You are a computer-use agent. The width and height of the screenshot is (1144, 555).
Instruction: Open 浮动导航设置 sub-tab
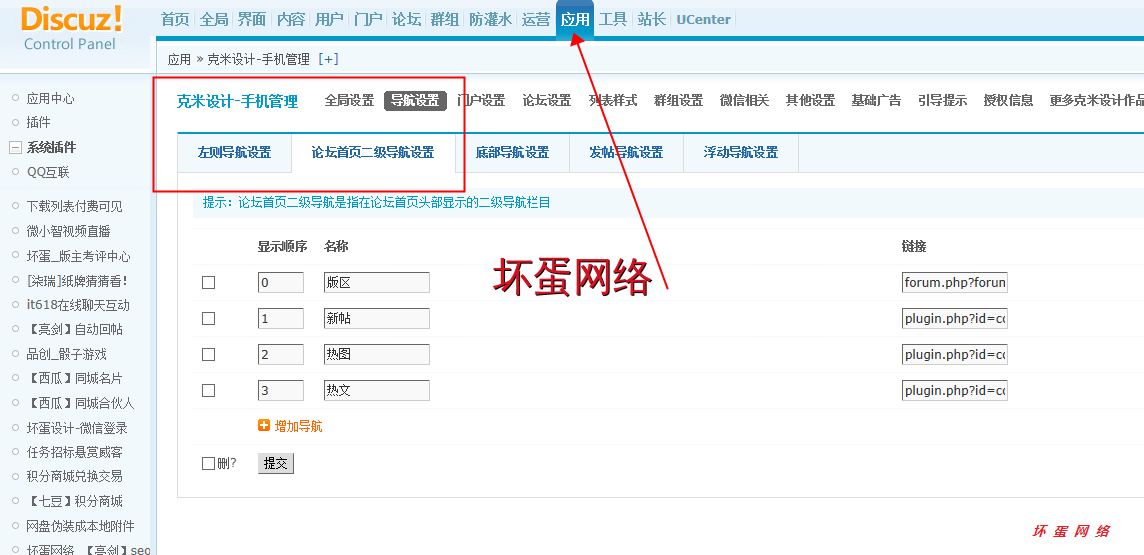pos(741,152)
